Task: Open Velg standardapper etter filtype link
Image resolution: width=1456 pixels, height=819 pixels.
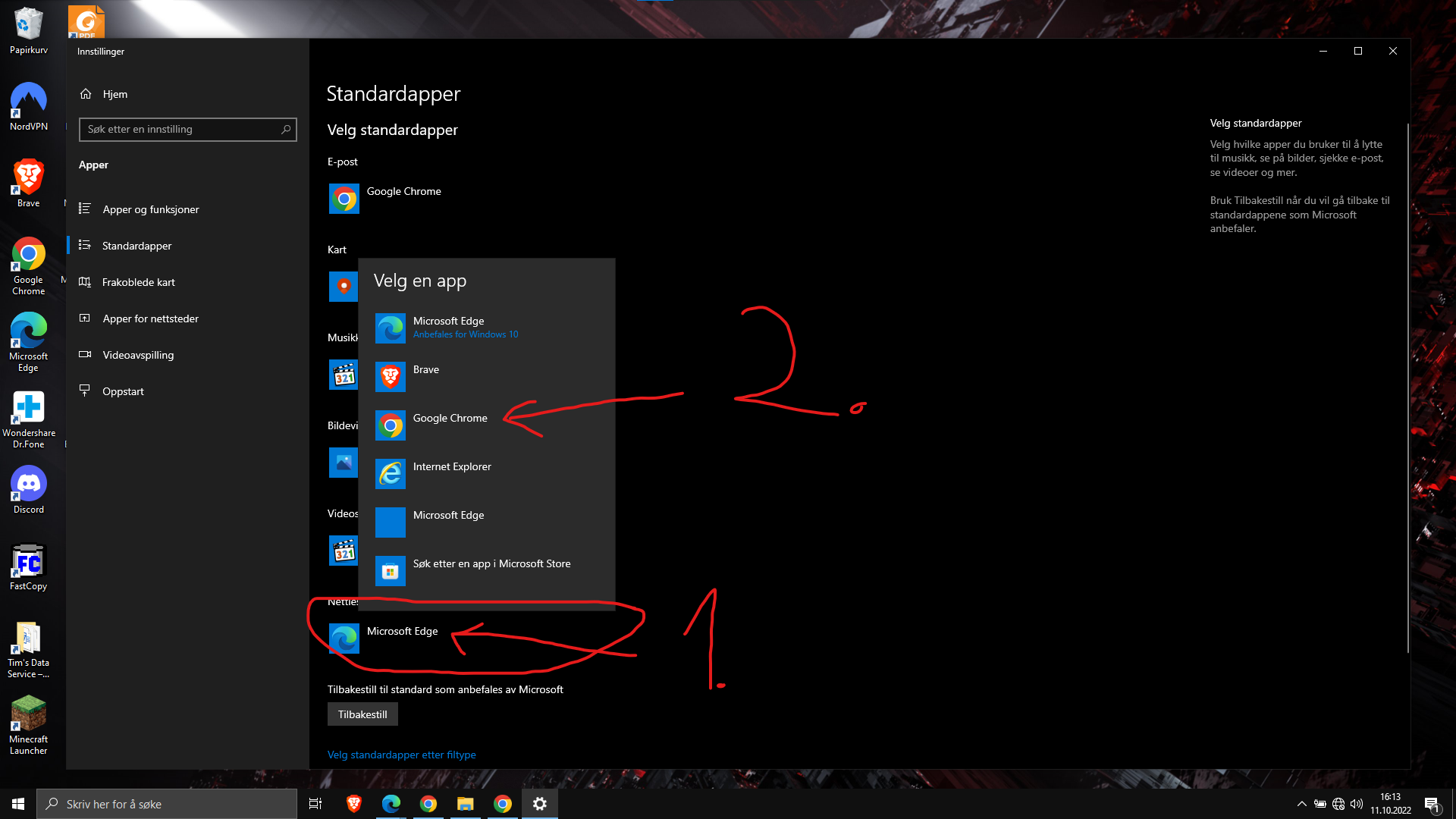Action: 401,755
